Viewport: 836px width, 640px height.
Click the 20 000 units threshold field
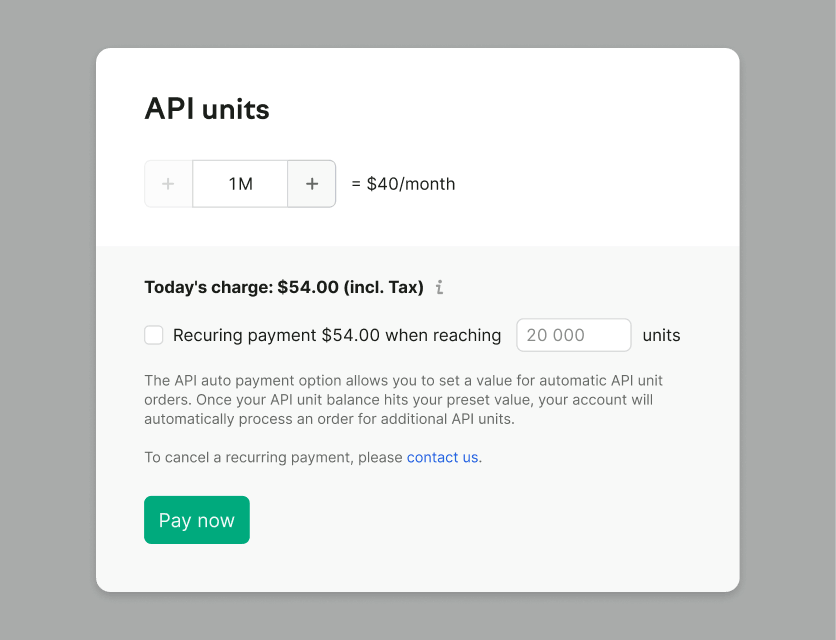(x=574, y=335)
